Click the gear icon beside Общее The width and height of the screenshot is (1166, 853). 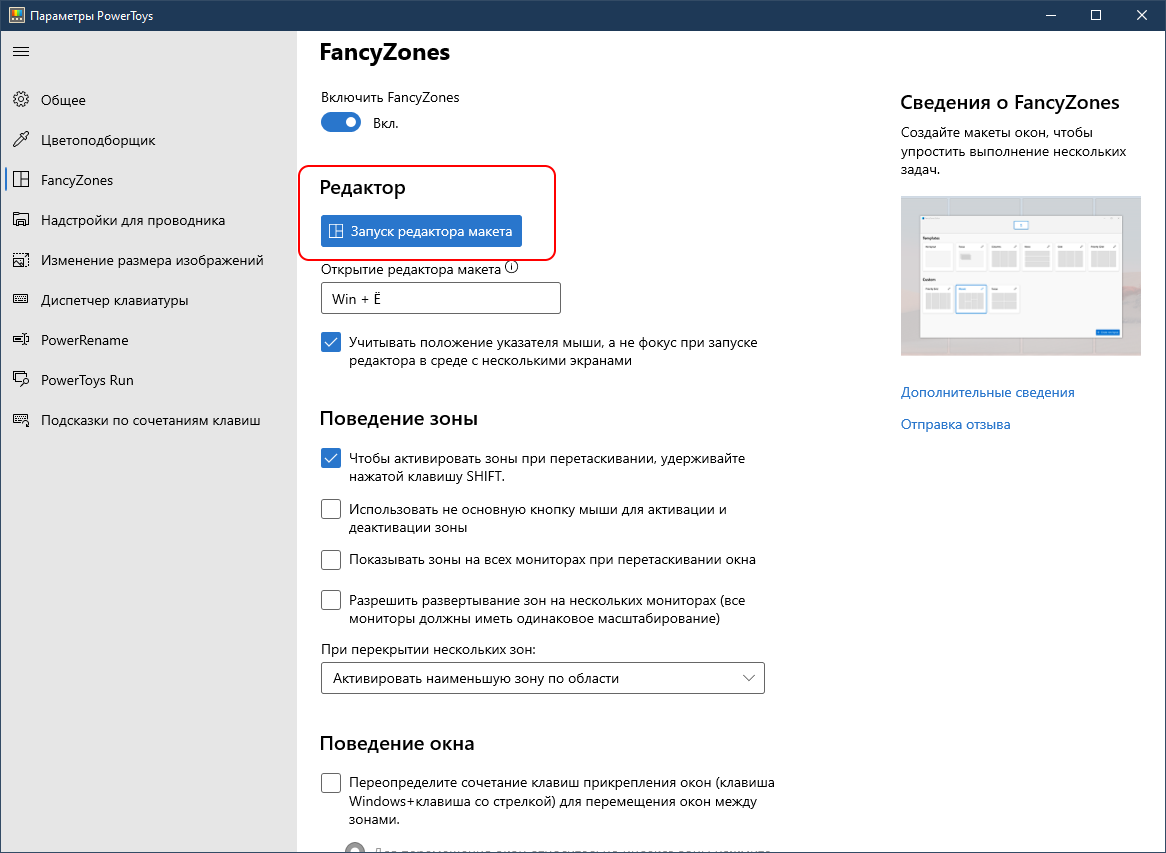pyautogui.click(x=21, y=100)
